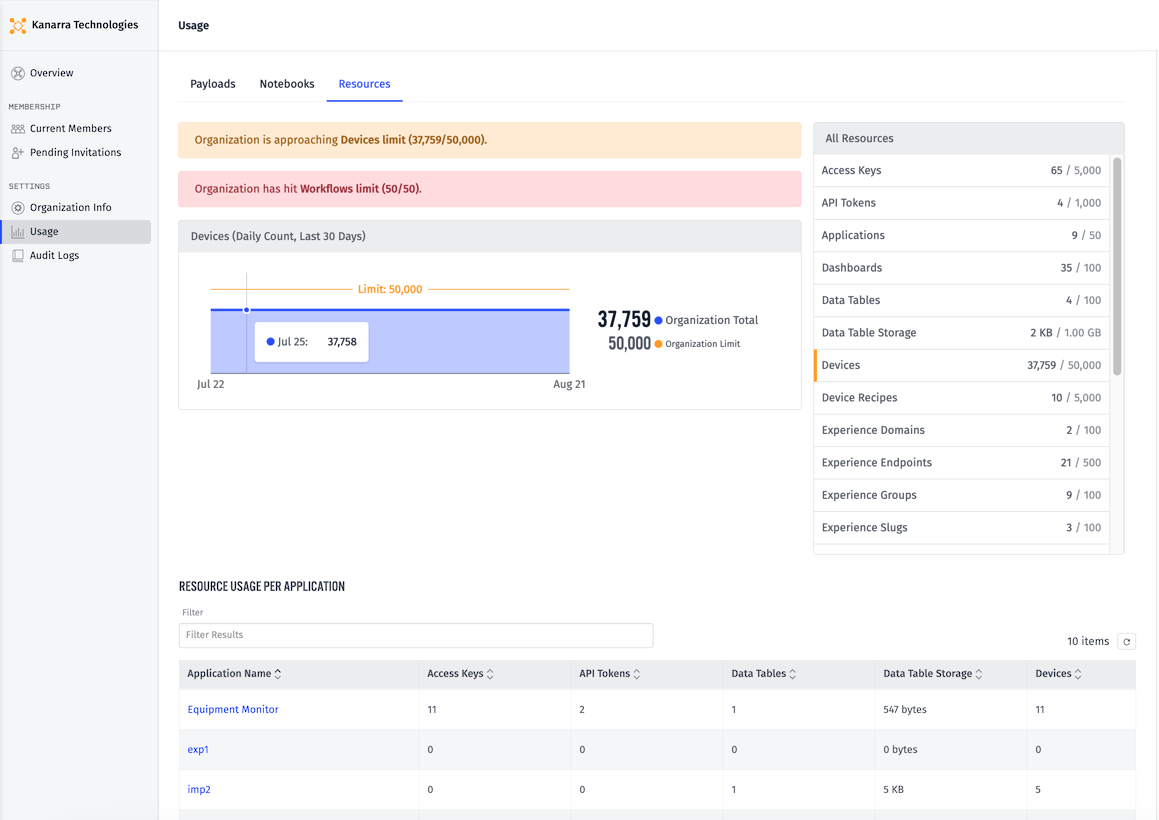Click the Workflows limit error banner
The height and width of the screenshot is (820, 1159).
(489, 189)
